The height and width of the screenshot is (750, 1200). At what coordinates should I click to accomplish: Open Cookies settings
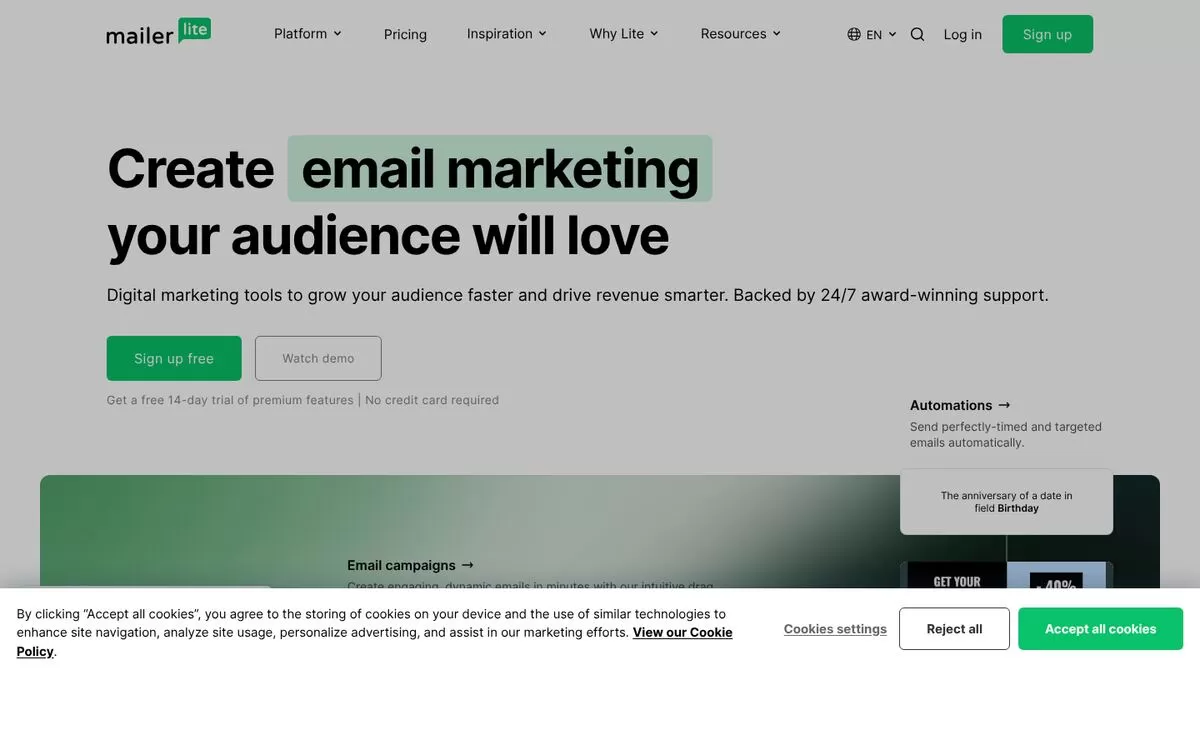coord(835,629)
